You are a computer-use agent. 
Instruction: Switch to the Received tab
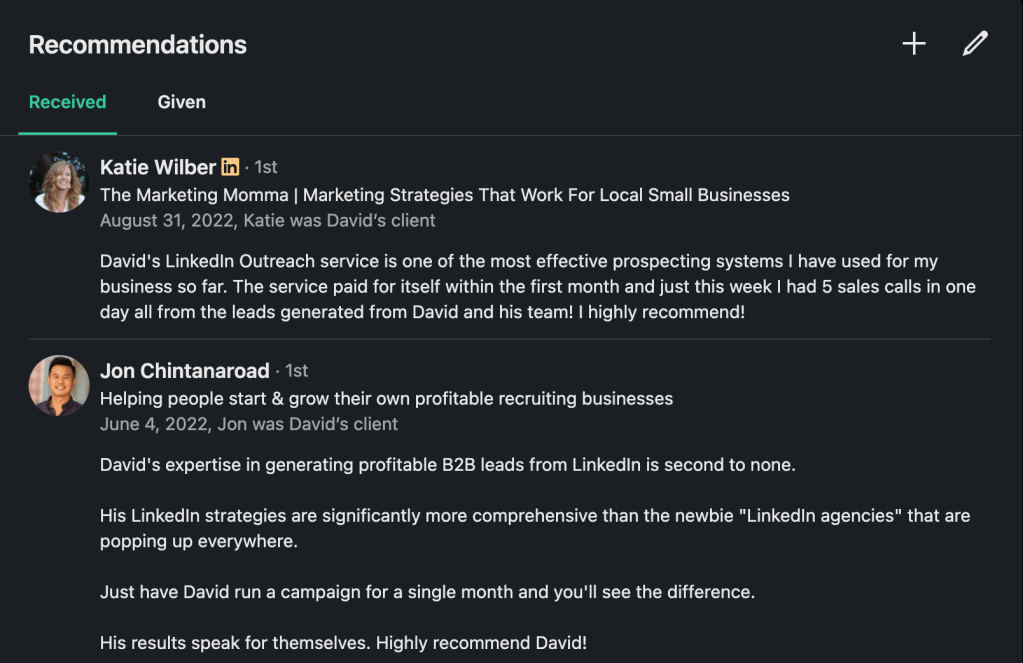pyautogui.click(x=67, y=102)
